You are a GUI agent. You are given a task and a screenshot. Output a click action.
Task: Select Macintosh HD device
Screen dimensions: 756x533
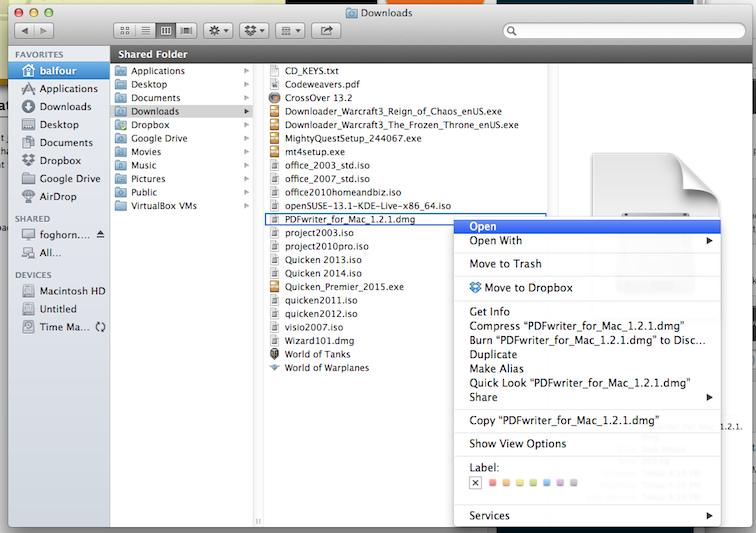point(59,291)
